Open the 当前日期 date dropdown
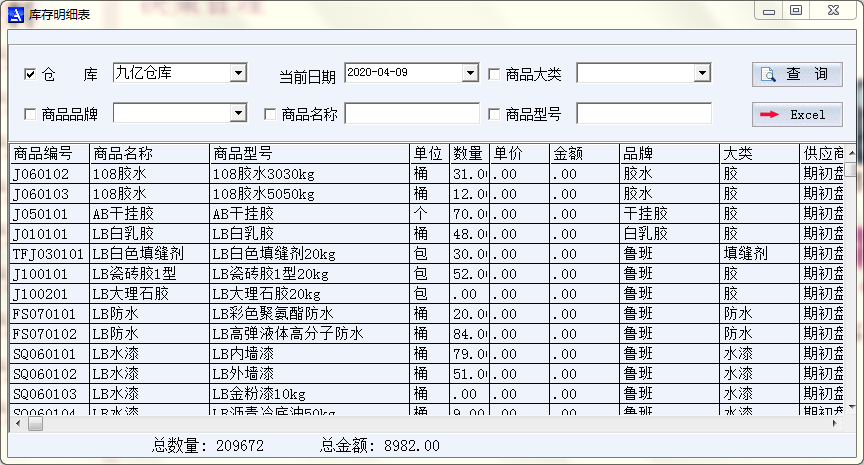The image size is (864, 465). (470, 73)
